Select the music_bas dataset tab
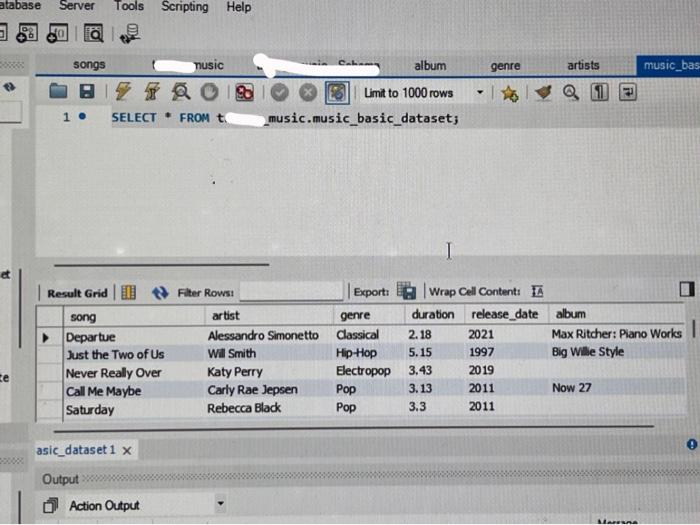 [668, 66]
